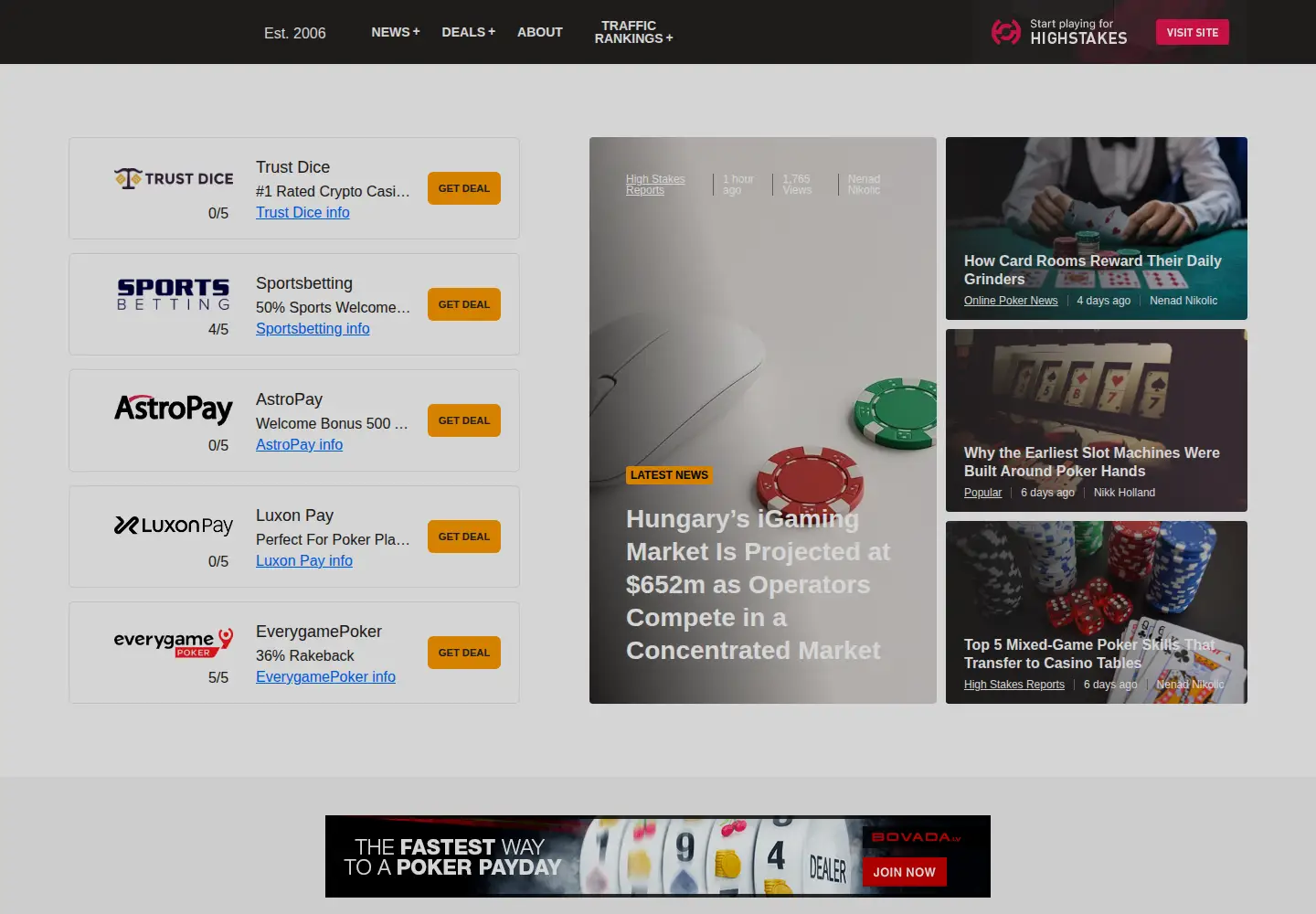Click the Start playing for HIGHSTAKES text

(x=1078, y=32)
